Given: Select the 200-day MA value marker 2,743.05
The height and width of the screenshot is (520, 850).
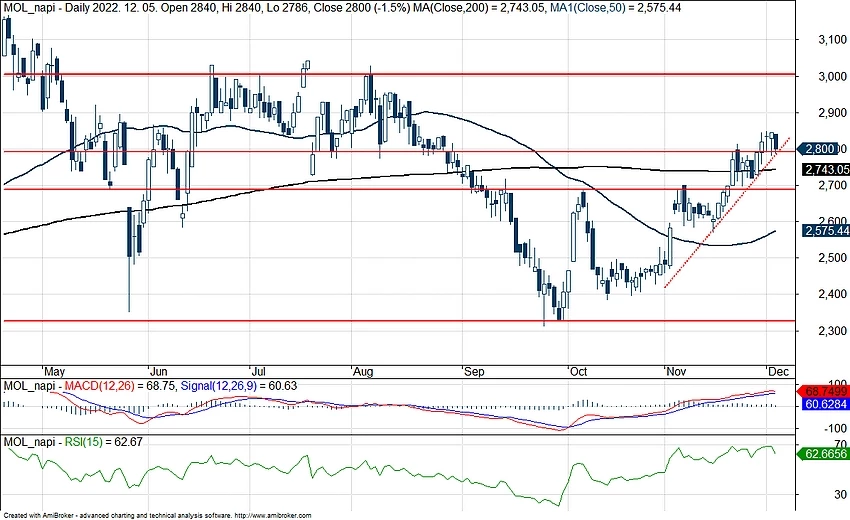Looking at the screenshot, I should (826, 170).
